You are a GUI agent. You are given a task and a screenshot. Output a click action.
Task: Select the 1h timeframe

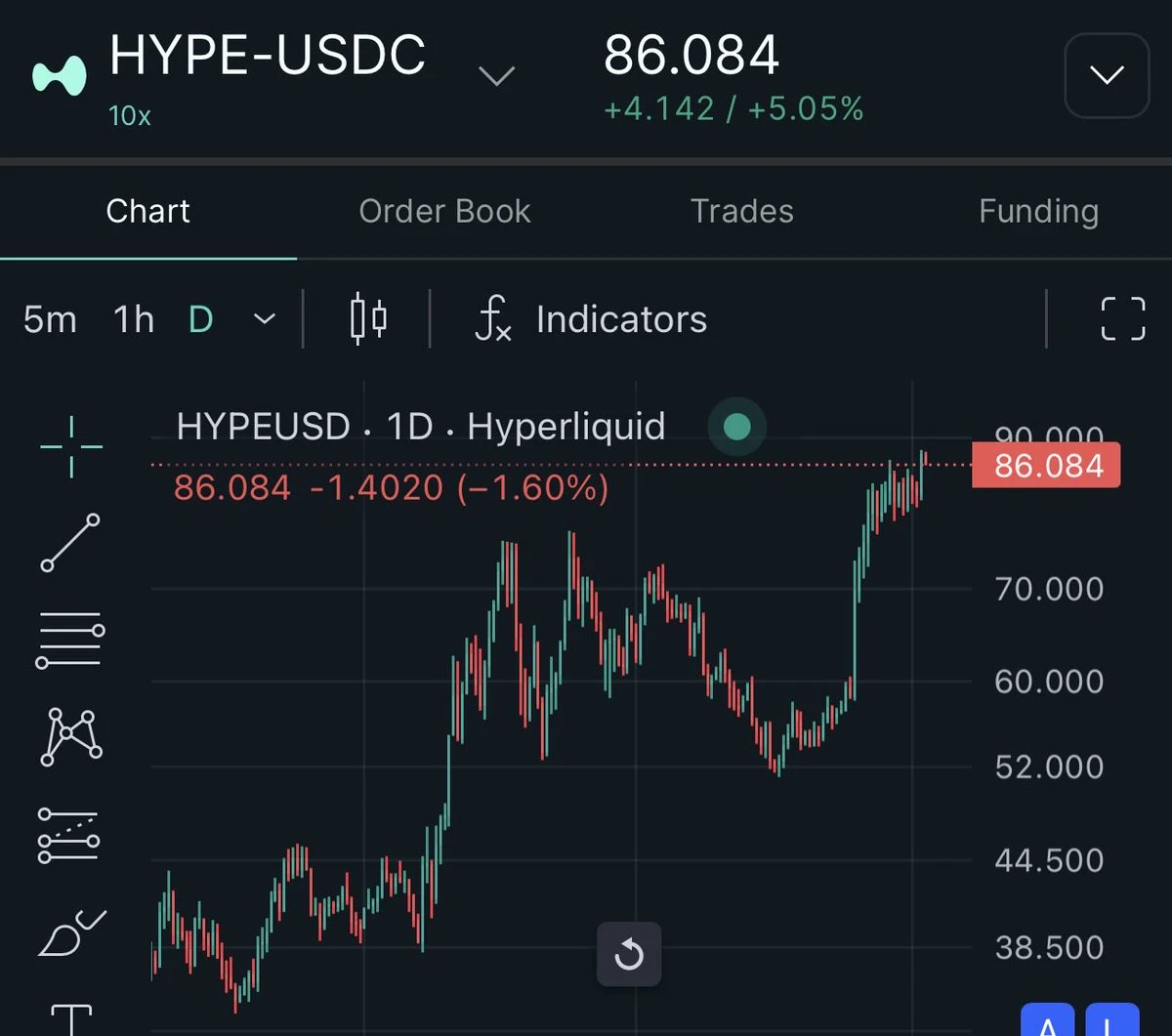coord(134,319)
